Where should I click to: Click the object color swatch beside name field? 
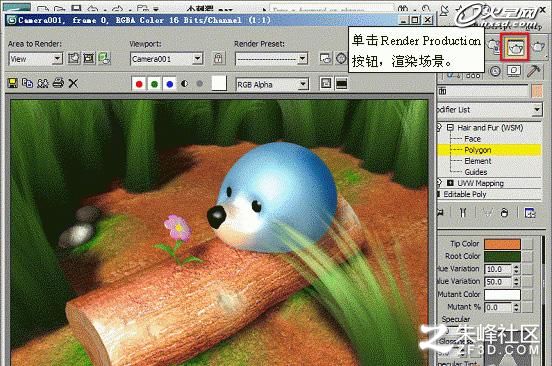(537, 91)
